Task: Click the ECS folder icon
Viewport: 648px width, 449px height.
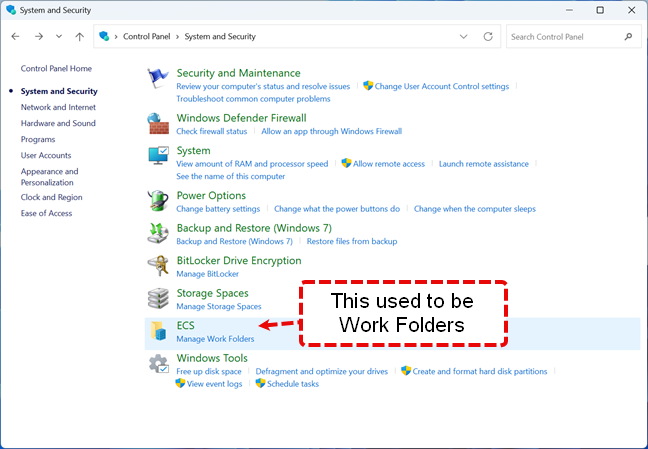Action: coord(158,331)
